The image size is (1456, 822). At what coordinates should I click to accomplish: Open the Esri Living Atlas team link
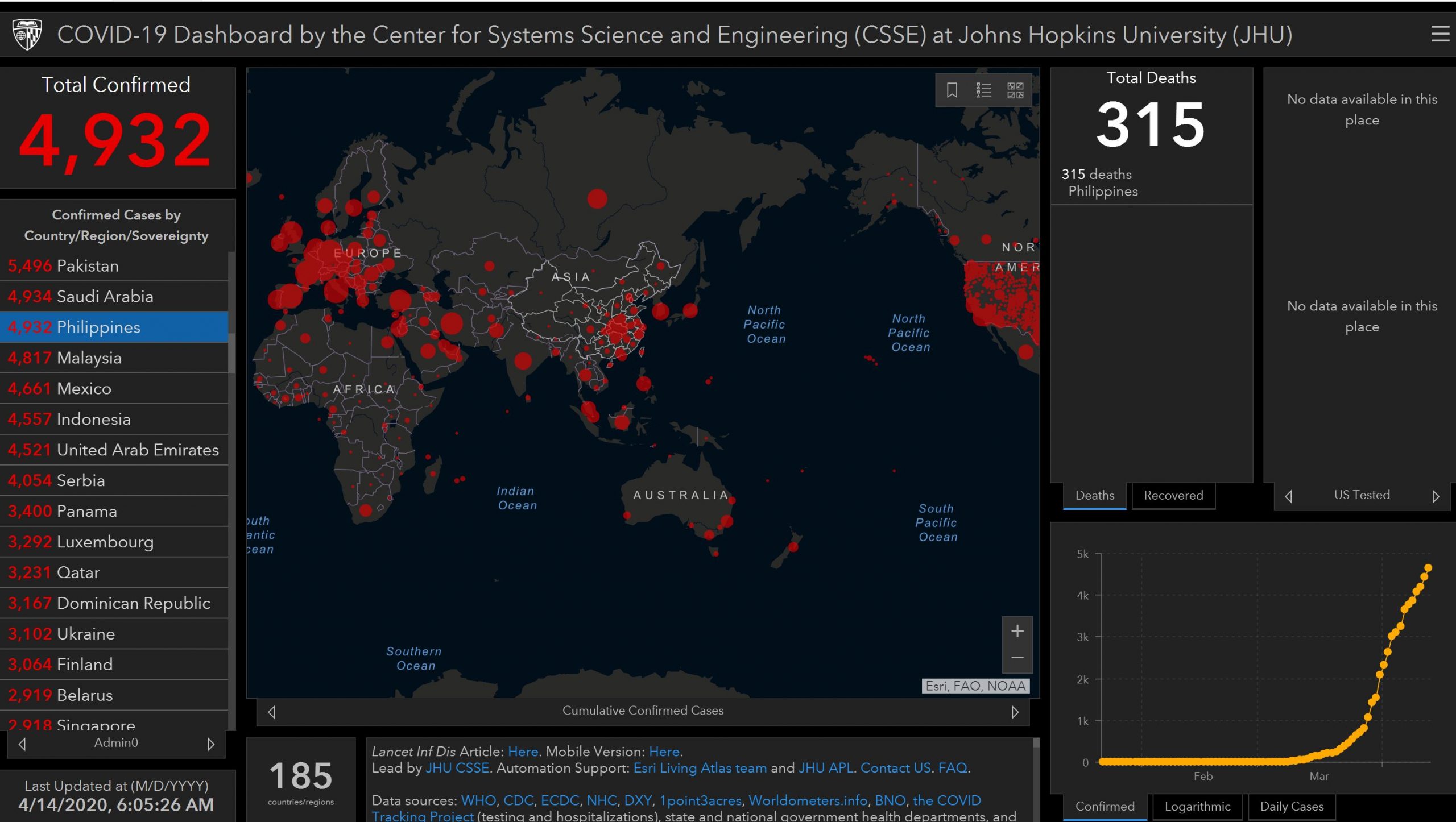(700, 768)
